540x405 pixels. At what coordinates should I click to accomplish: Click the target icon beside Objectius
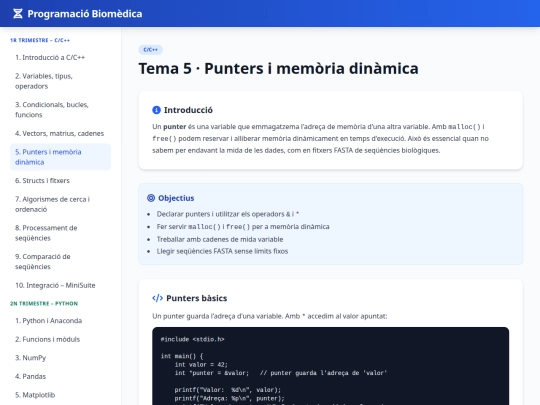(x=151, y=198)
